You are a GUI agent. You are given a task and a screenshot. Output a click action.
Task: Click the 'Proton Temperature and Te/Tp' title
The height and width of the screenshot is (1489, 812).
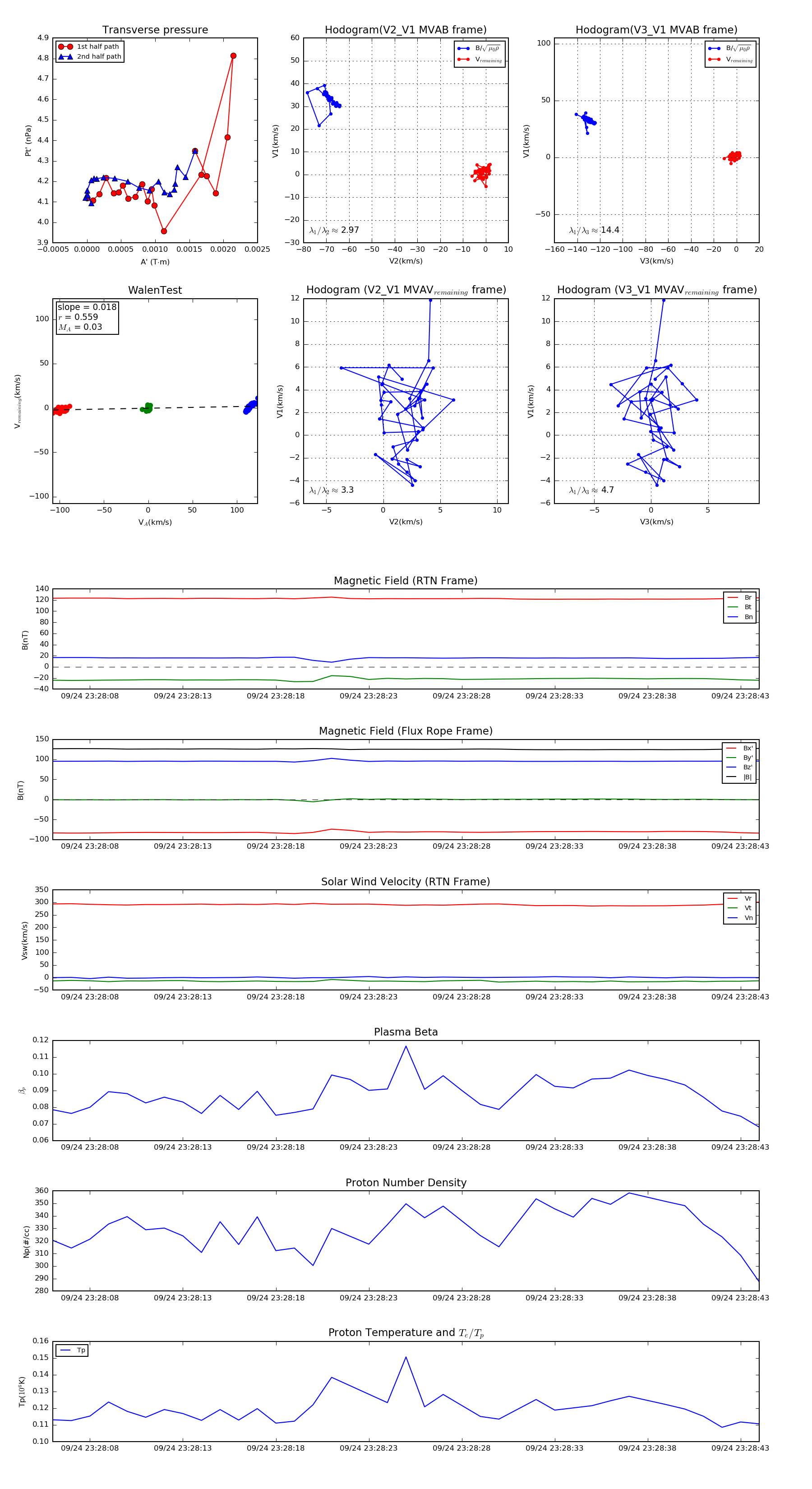[406, 1332]
